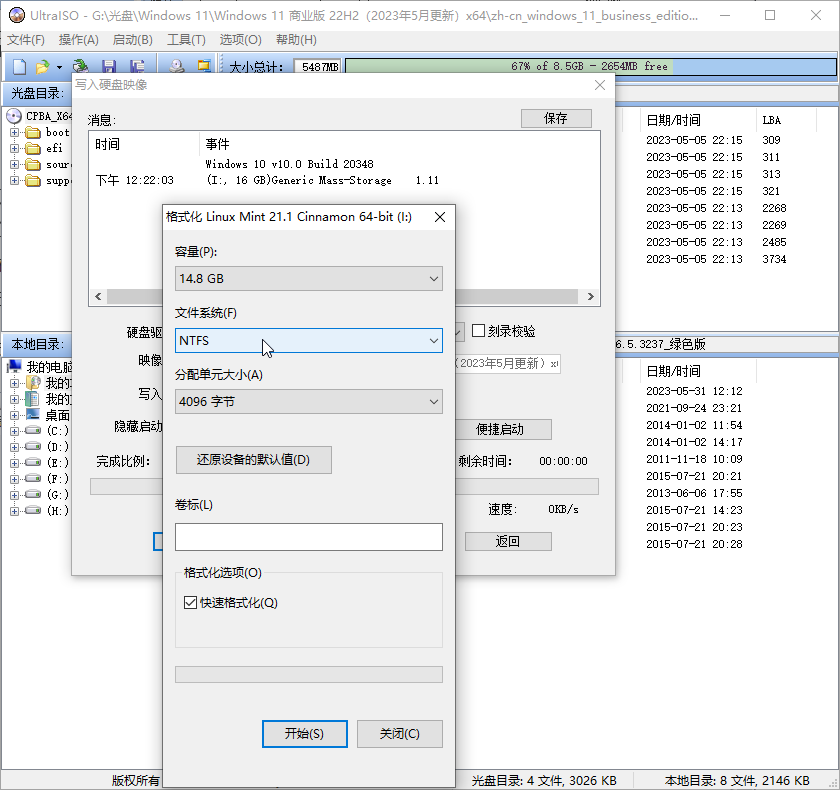Image resolution: width=840 pixels, height=790 pixels.
Task: Click the Open CD/DVD toolbar icon
Action: point(81,66)
